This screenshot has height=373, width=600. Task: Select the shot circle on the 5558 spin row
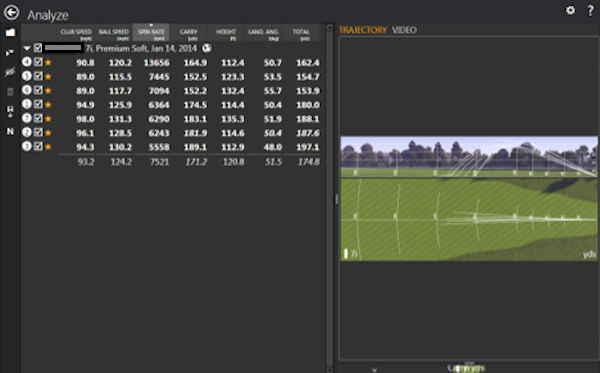coord(26,146)
